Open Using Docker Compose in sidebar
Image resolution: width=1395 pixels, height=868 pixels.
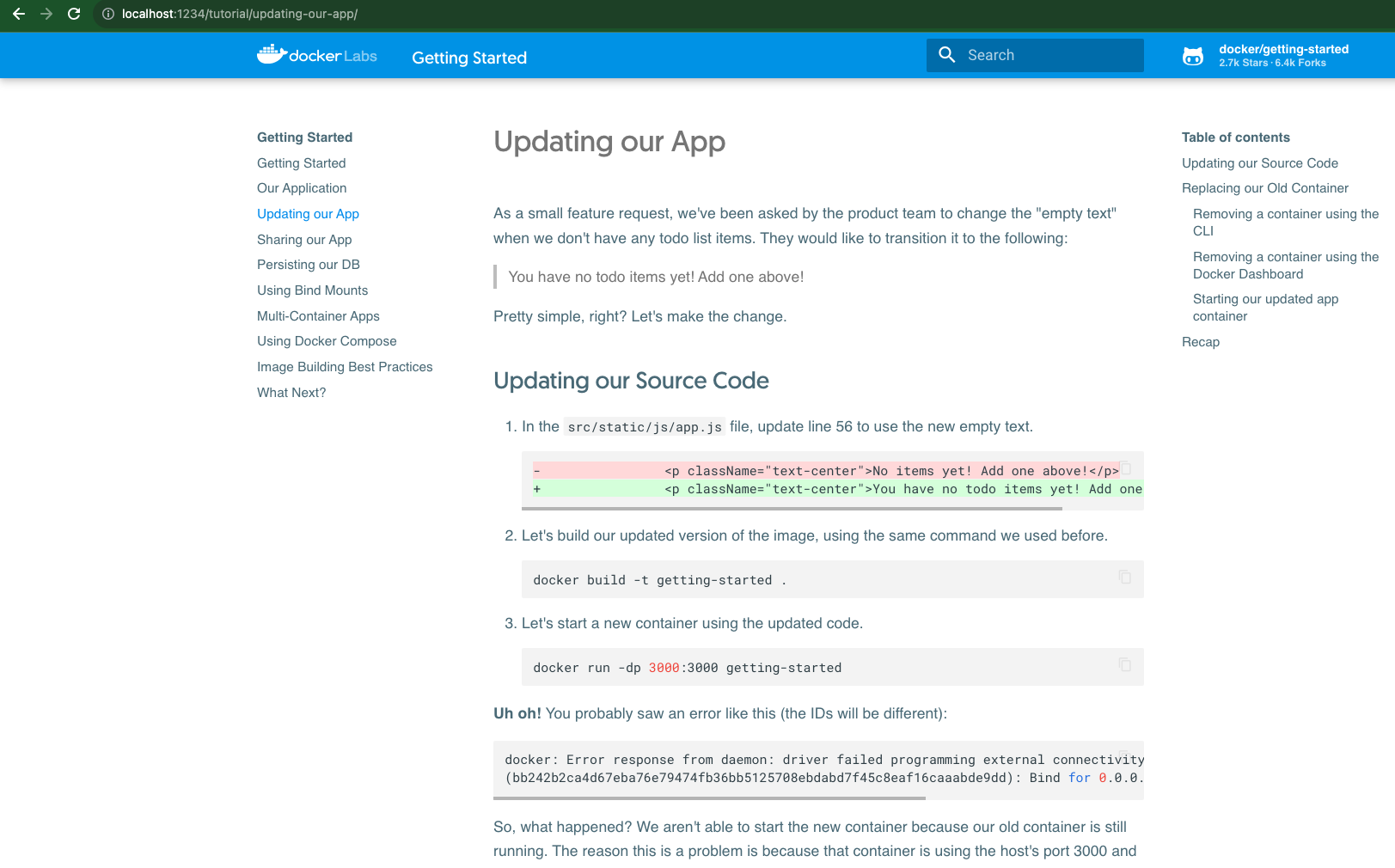pos(327,341)
